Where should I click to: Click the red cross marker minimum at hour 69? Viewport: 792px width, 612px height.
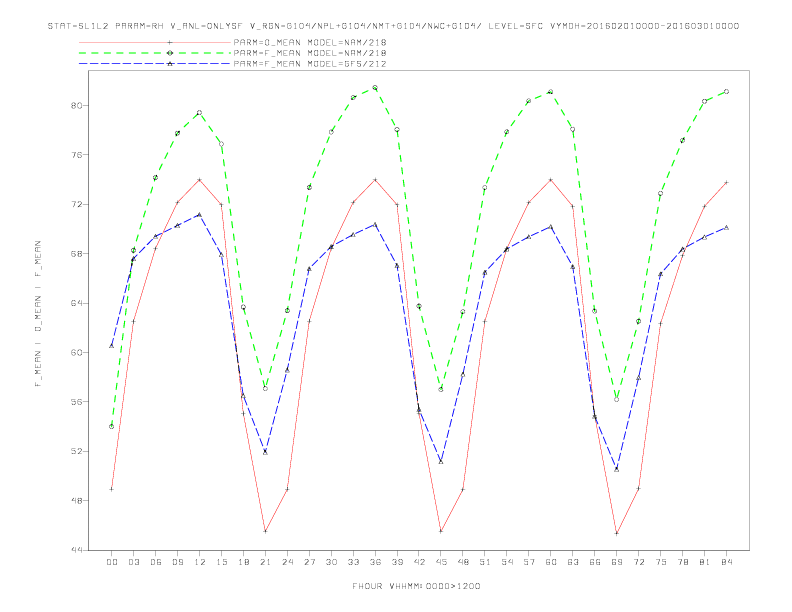617,533
